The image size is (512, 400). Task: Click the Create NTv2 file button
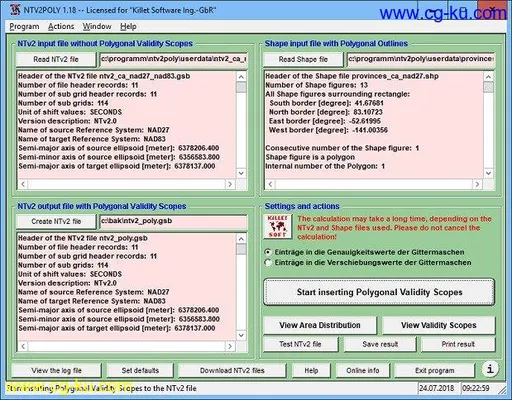click(56, 221)
